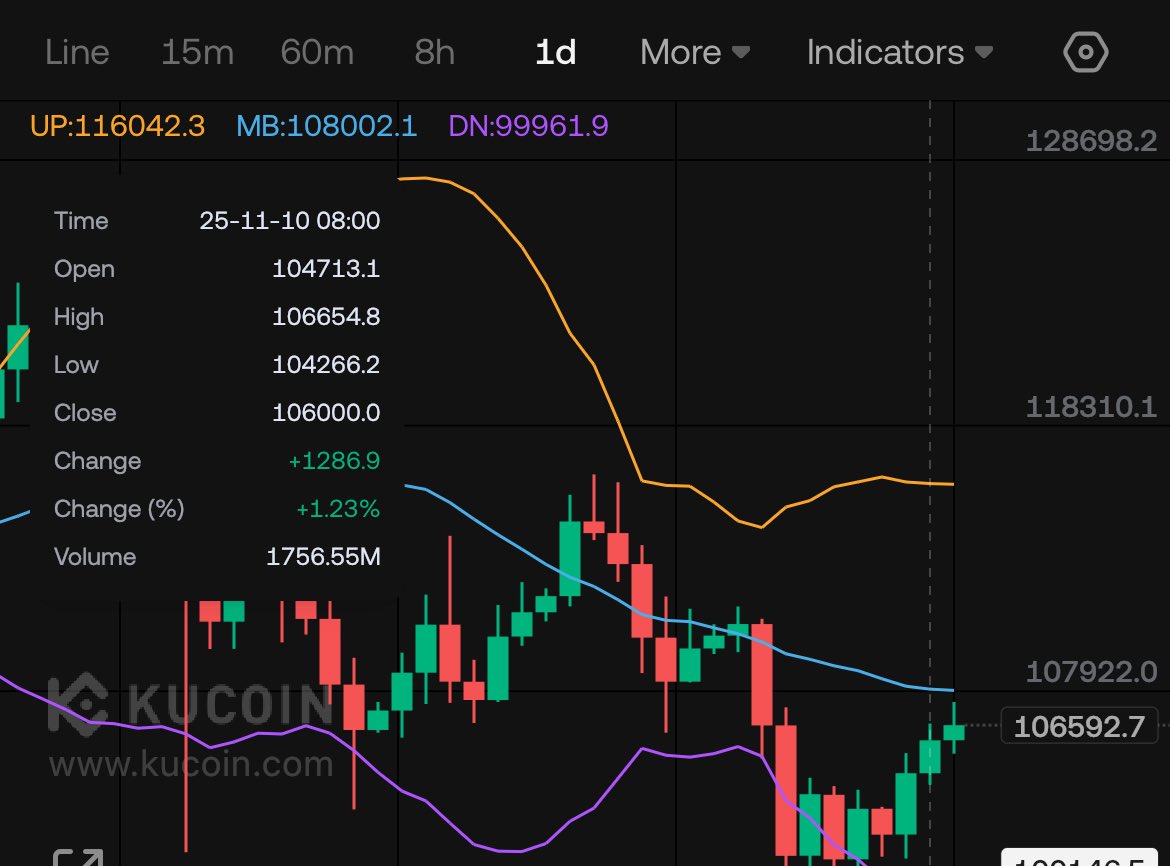The image size is (1170, 866).
Task: Click the 118310.1 price axis label
Action: pyautogui.click(x=1091, y=407)
